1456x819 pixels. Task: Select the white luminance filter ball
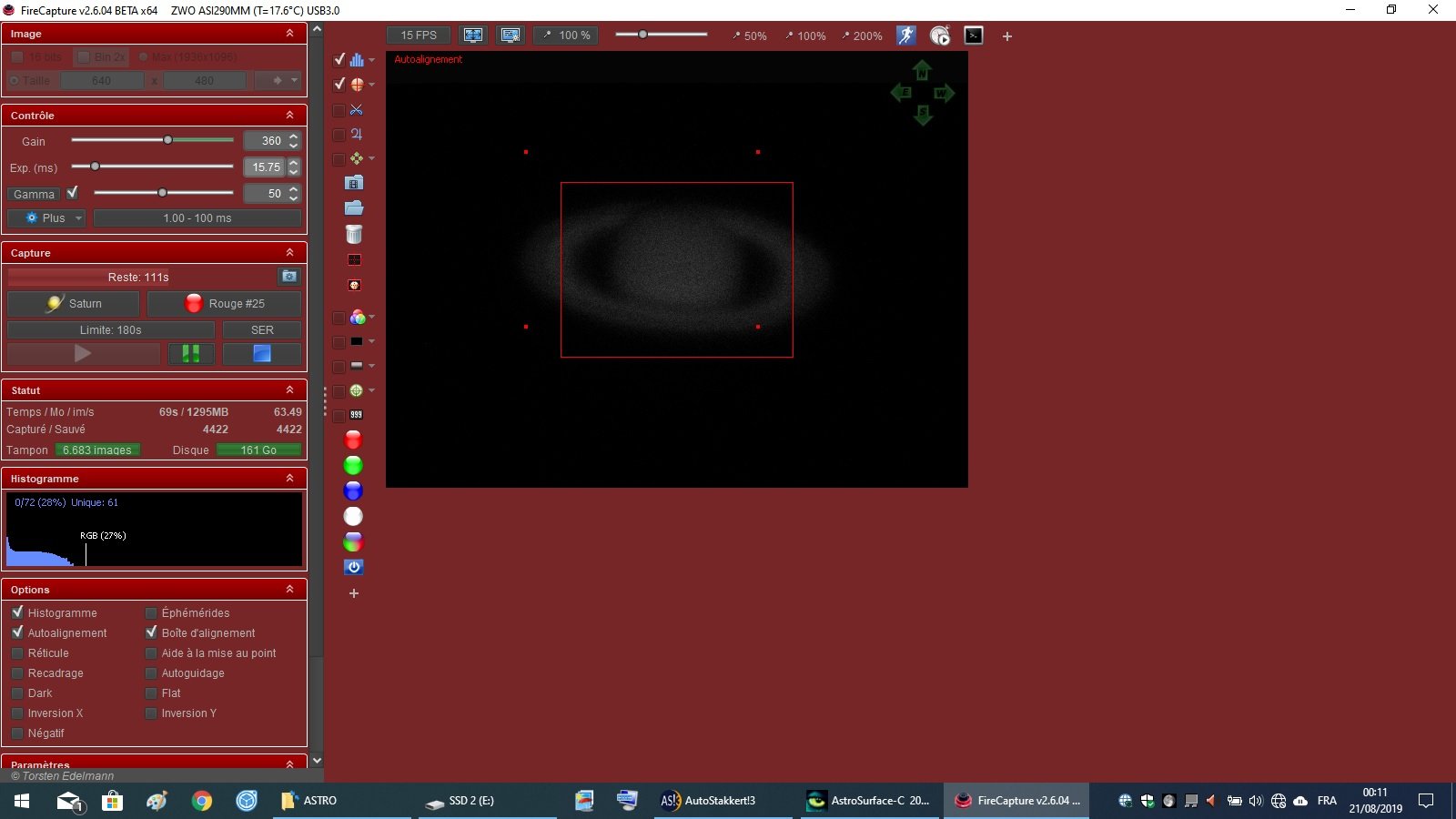point(353,517)
